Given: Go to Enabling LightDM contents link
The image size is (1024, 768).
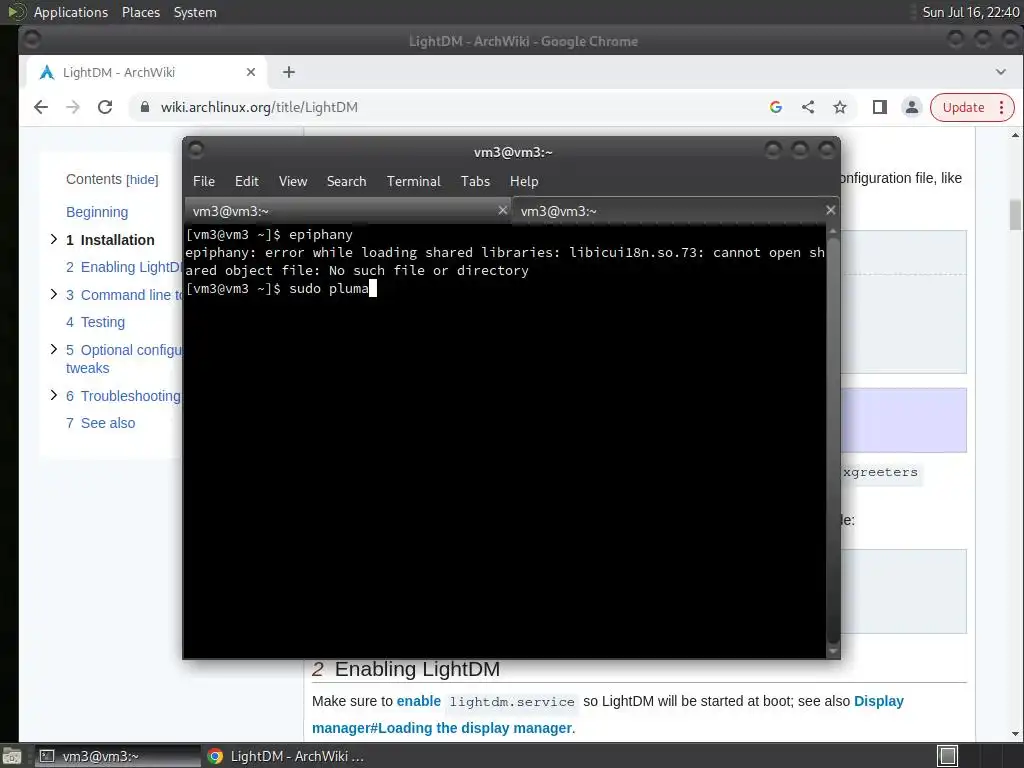Looking at the screenshot, I should tap(124, 267).
